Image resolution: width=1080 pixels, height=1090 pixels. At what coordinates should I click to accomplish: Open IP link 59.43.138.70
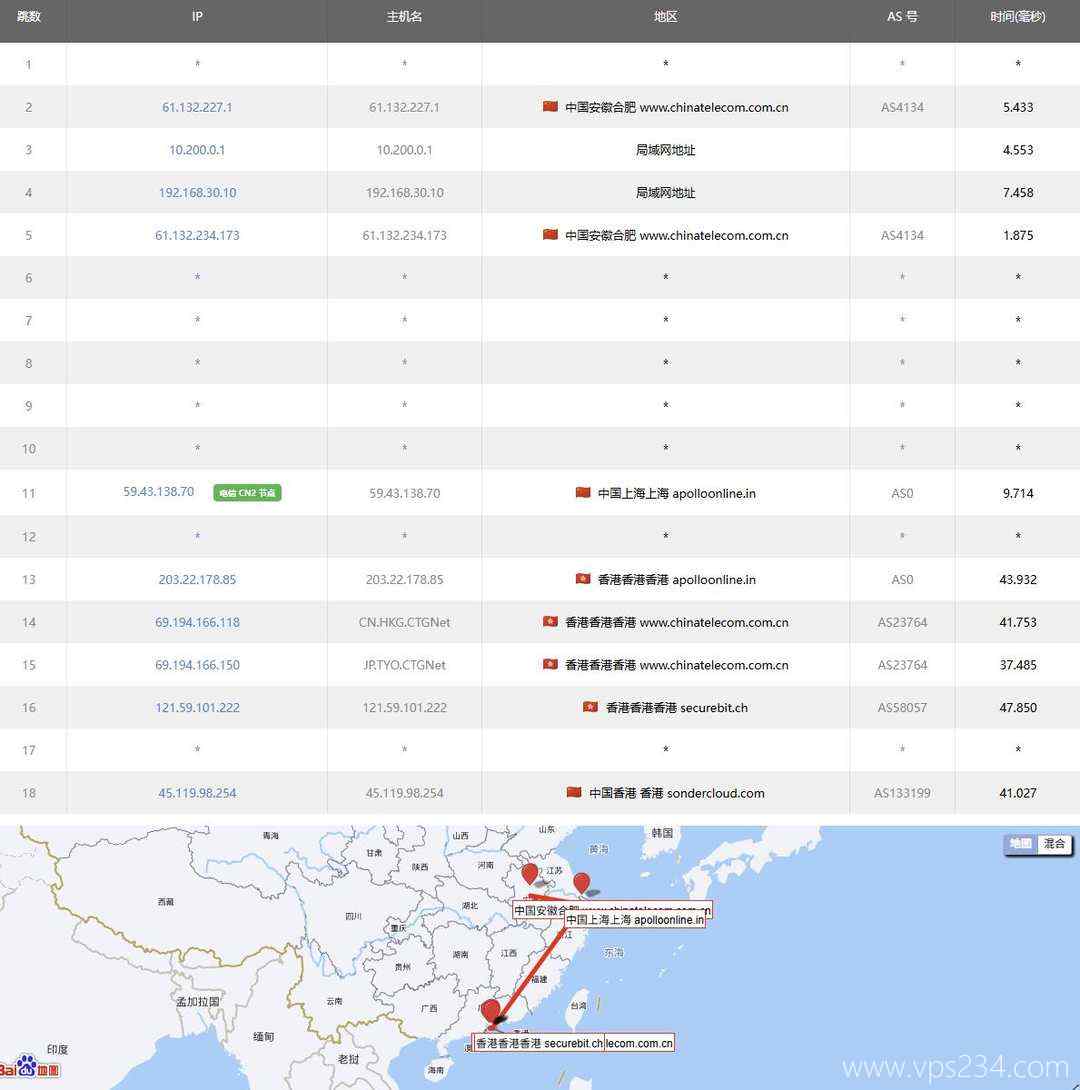click(159, 492)
